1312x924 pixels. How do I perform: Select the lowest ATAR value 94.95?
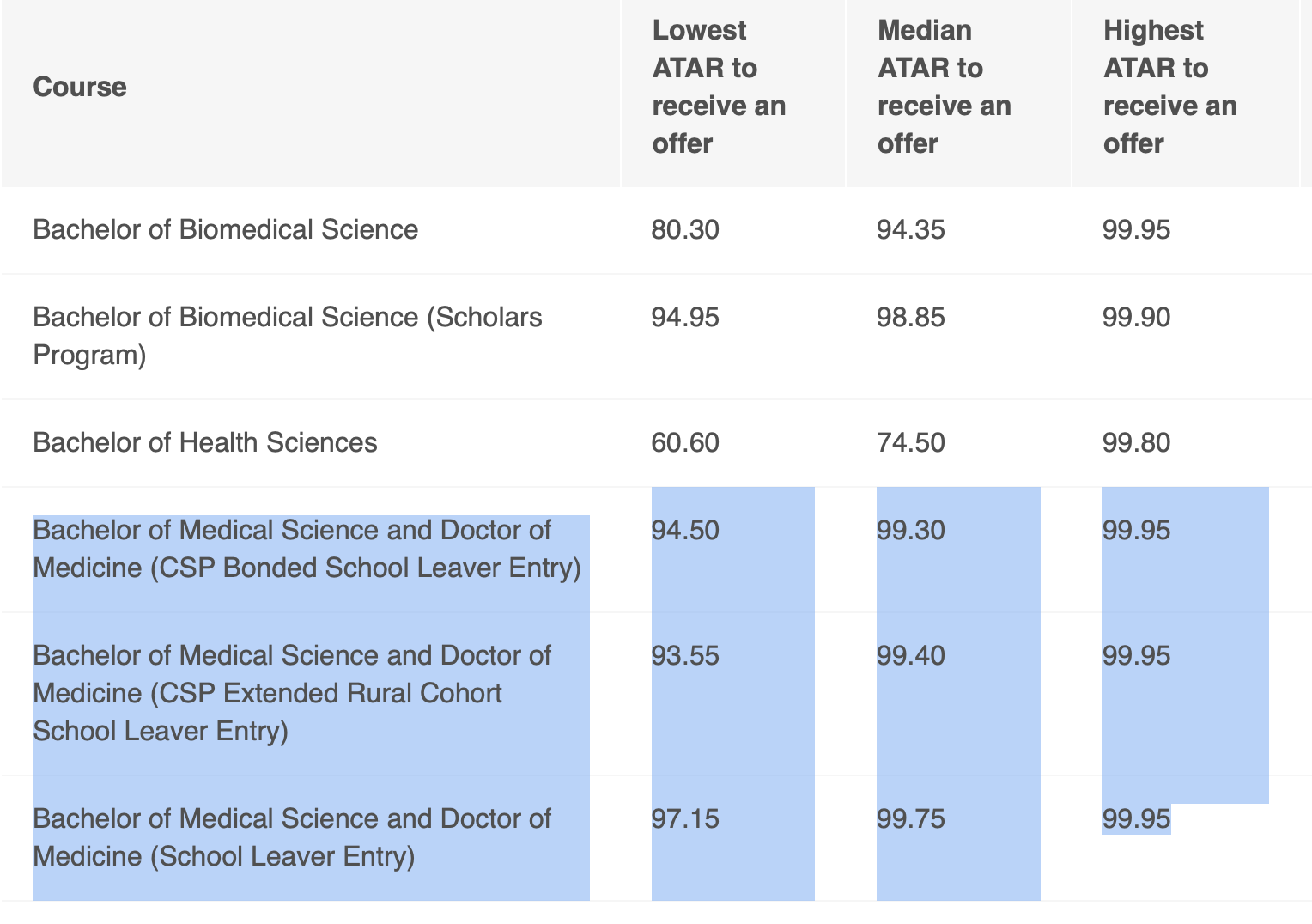(685, 317)
